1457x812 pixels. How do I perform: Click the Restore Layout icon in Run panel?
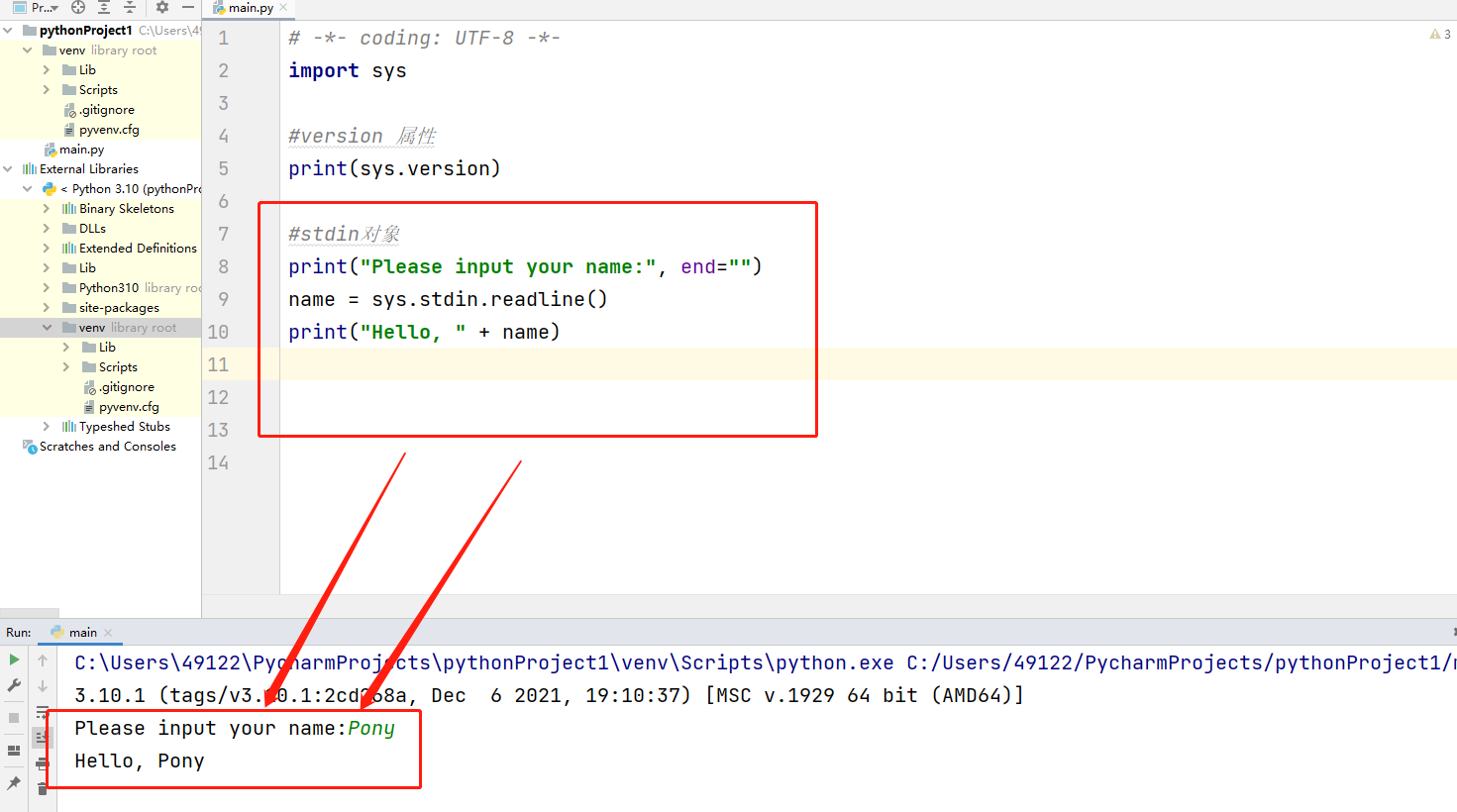(14, 751)
